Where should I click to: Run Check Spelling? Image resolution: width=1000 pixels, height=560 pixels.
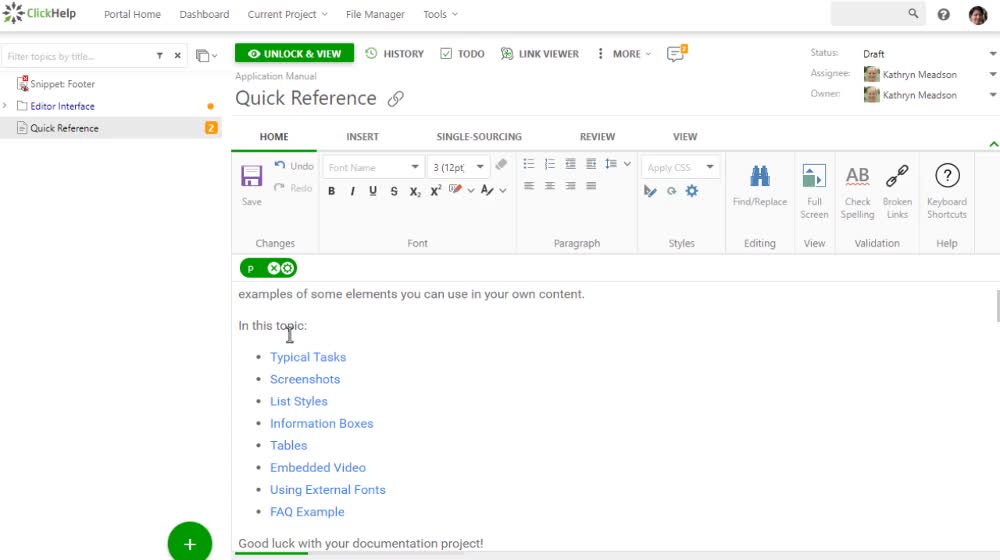click(857, 191)
